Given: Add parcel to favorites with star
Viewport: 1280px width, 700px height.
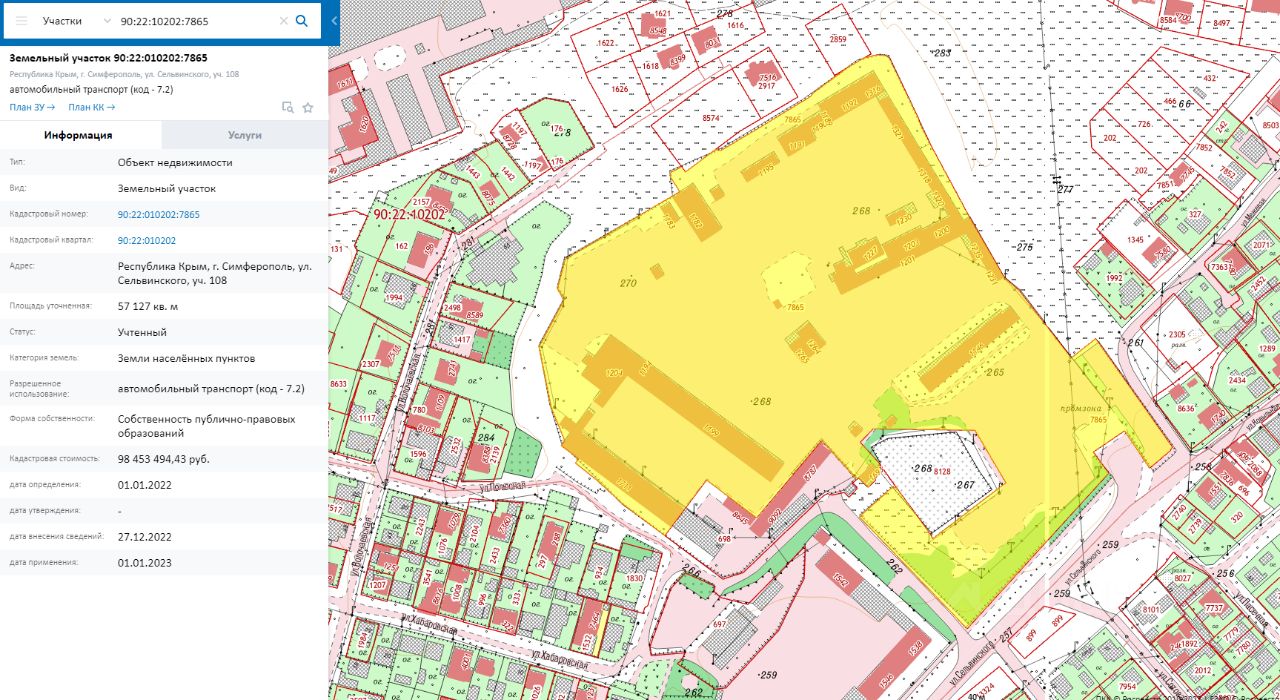Looking at the screenshot, I should click(x=308, y=107).
